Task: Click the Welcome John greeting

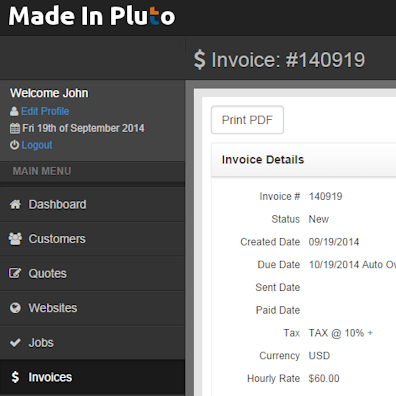Action: click(49, 93)
